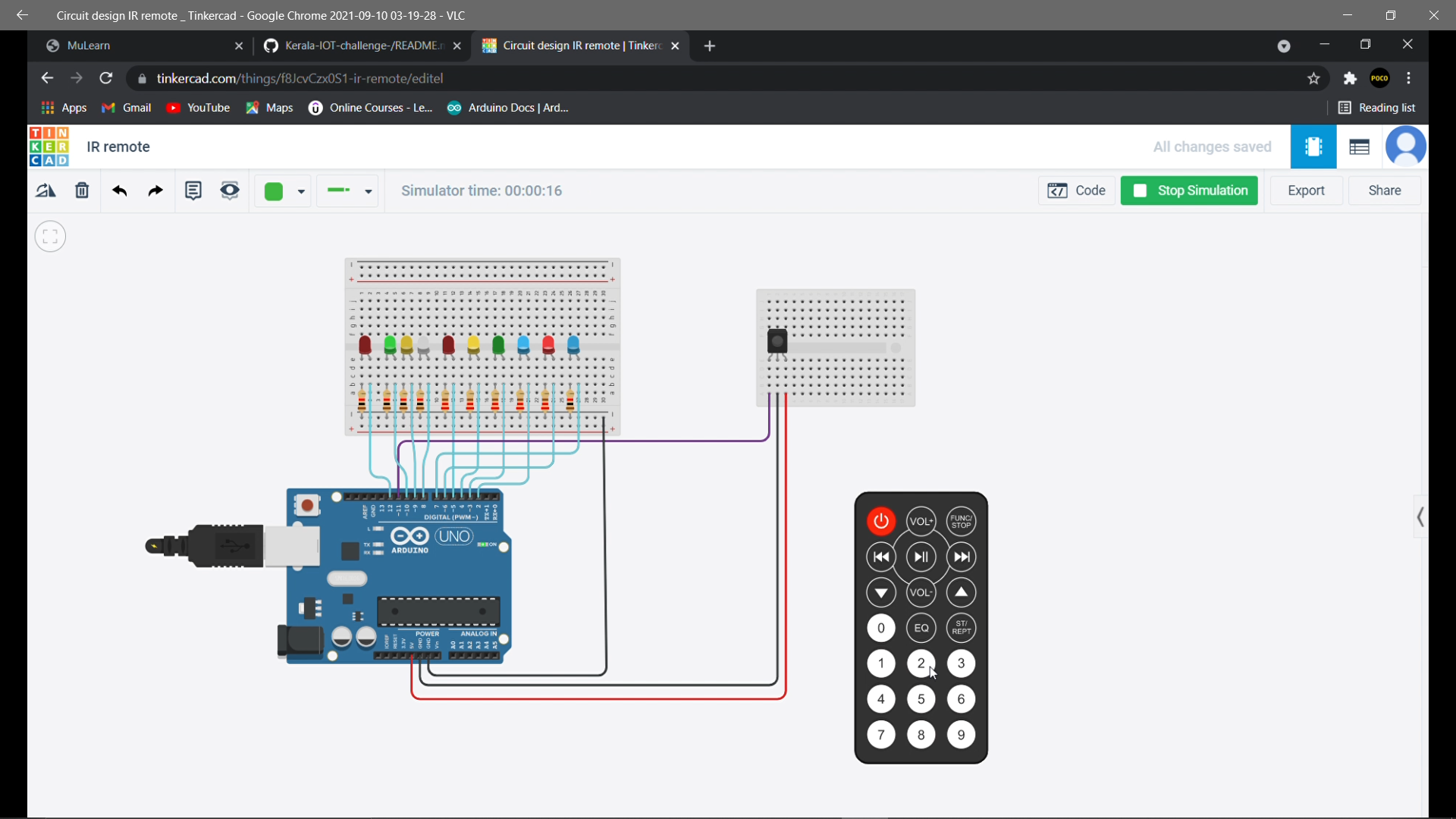Open the Tinkercad home via logo
Image resolution: width=1456 pixels, height=819 pixels.
[x=49, y=146]
